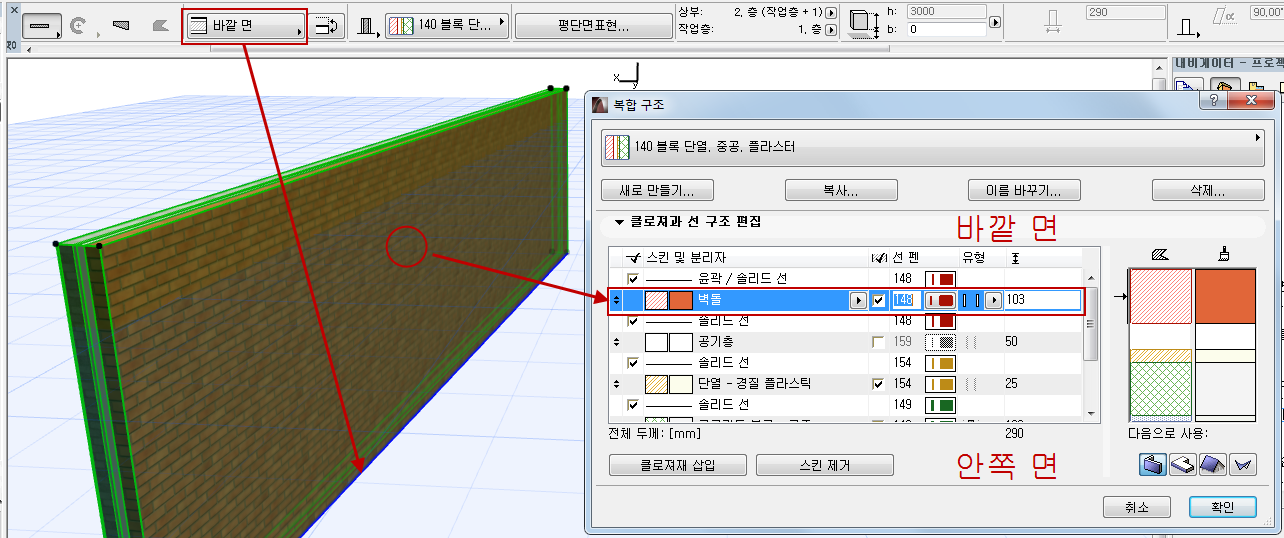Open the 상부 story link arrow

point(830,11)
